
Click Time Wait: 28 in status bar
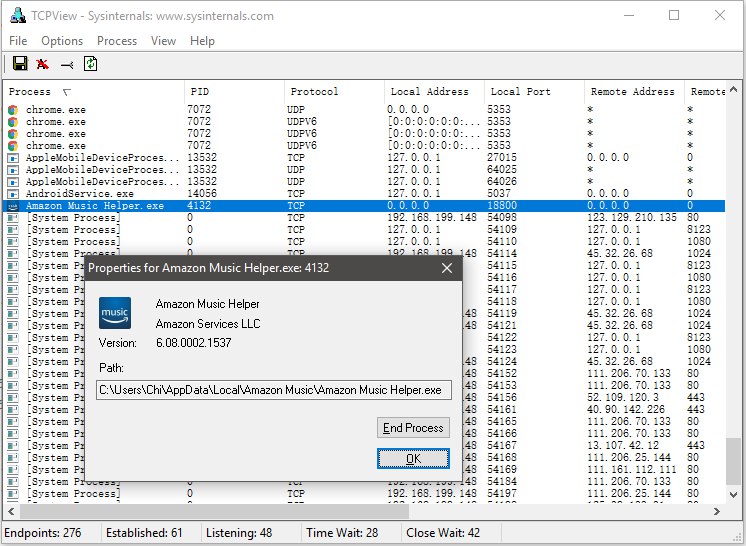(x=342, y=533)
